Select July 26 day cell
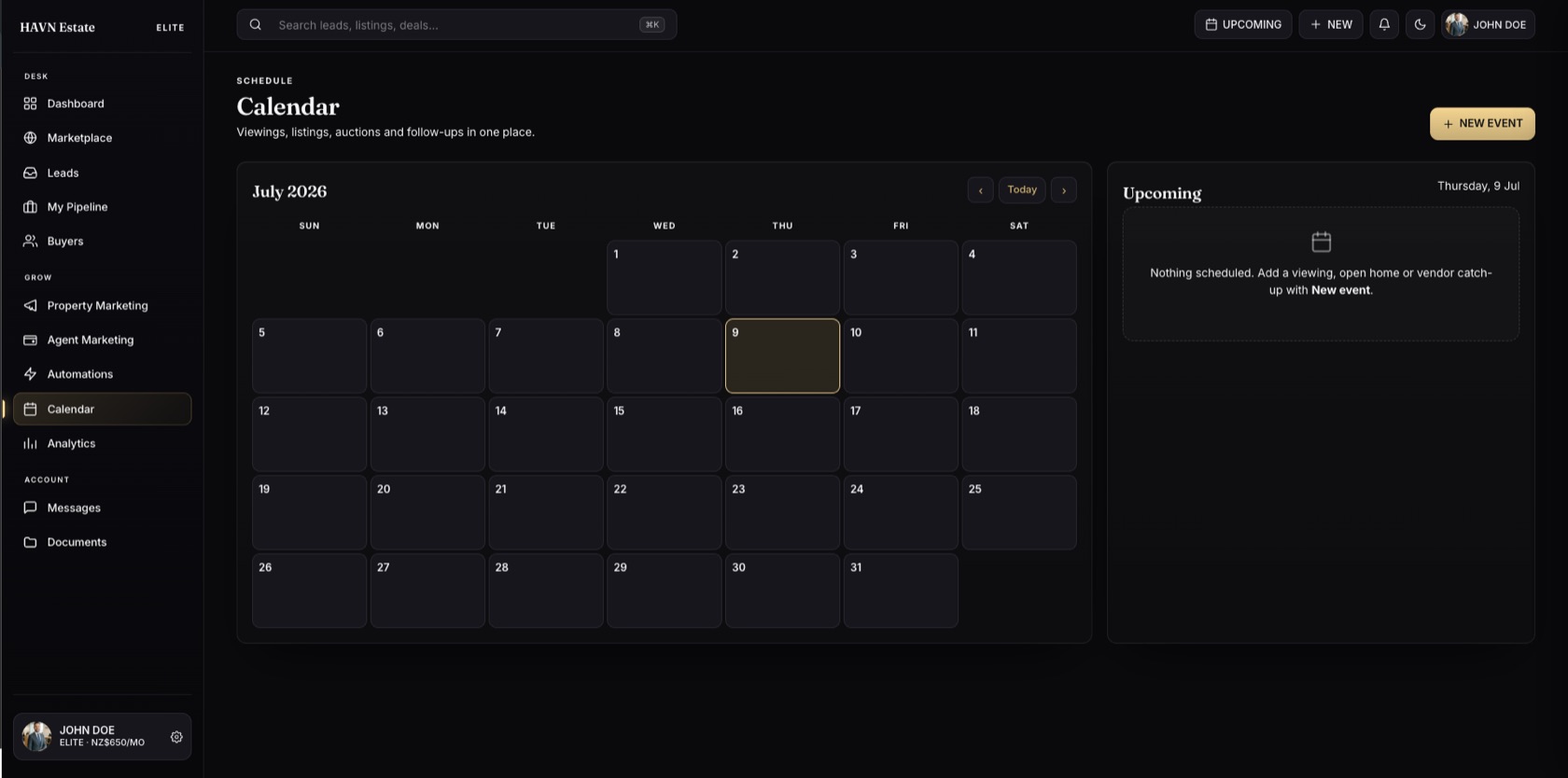Viewport: 1568px width, 778px height. click(x=309, y=591)
